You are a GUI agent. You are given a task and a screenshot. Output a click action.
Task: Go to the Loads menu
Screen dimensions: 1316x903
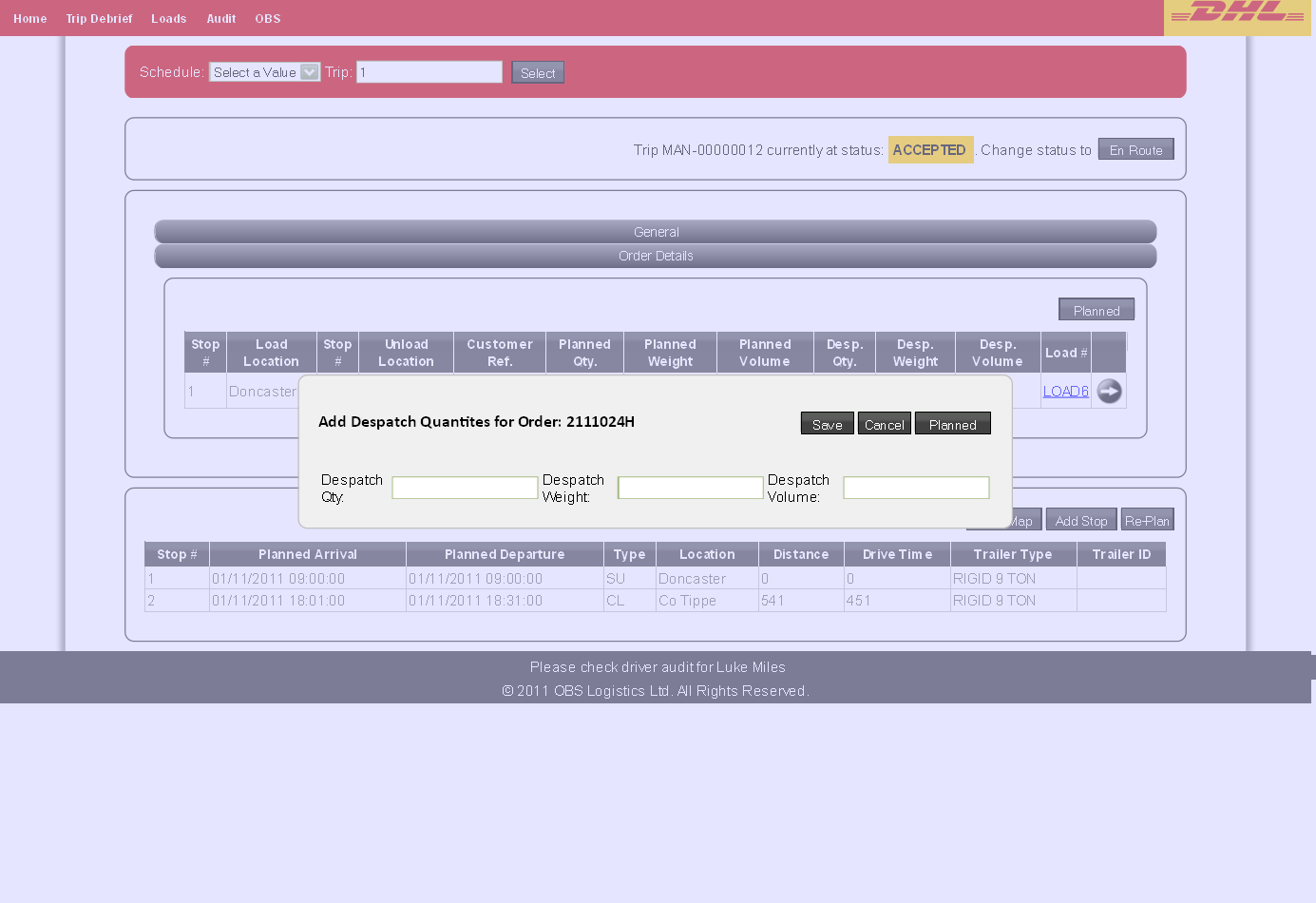click(x=169, y=18)
